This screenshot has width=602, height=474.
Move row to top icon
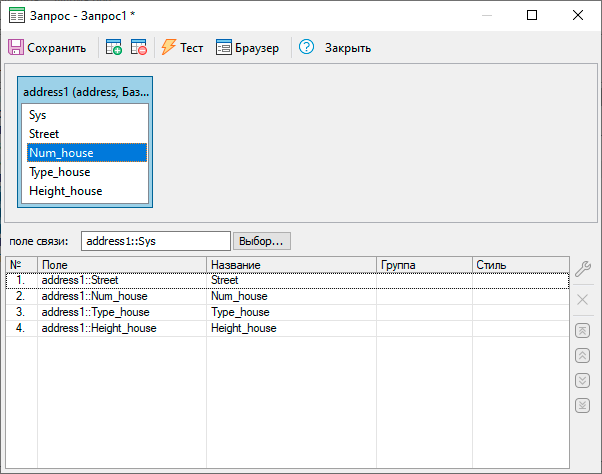(x=583, y=330)
